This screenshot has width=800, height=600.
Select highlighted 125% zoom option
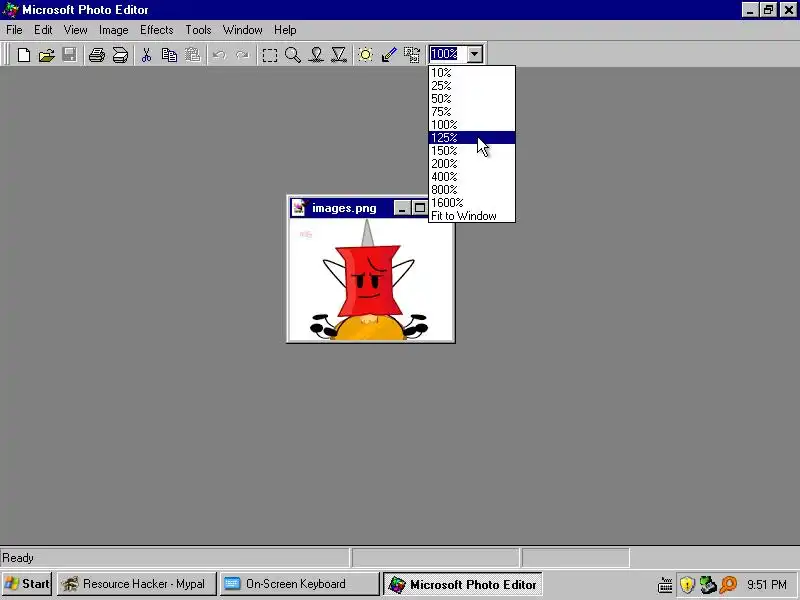pyautogui.click(x=471, y=137)
